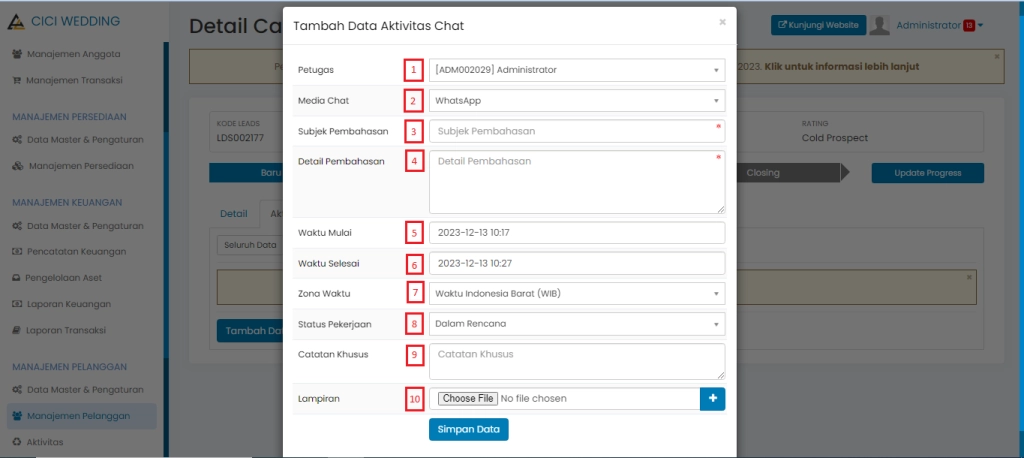Open the Media Chat WhatsApp dropdown
1024x458 pixels.
pos(577,101)
